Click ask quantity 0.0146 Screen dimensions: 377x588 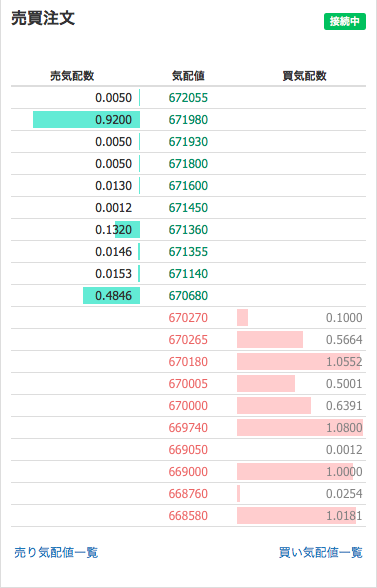point(114,252)
